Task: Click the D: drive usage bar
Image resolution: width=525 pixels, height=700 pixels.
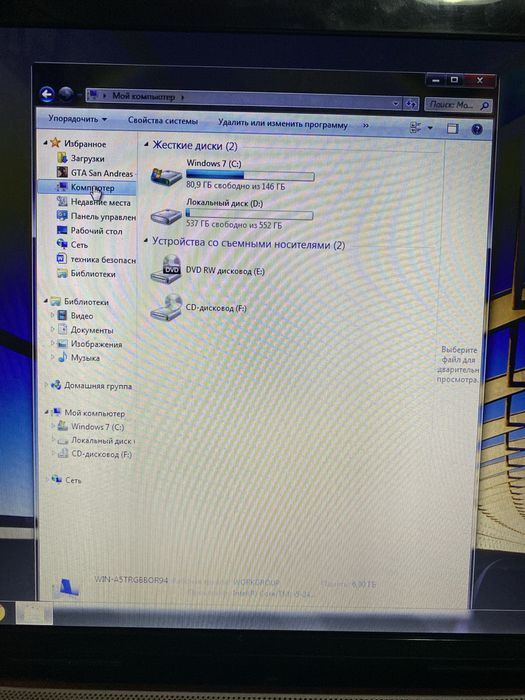Action: (249, 215)
